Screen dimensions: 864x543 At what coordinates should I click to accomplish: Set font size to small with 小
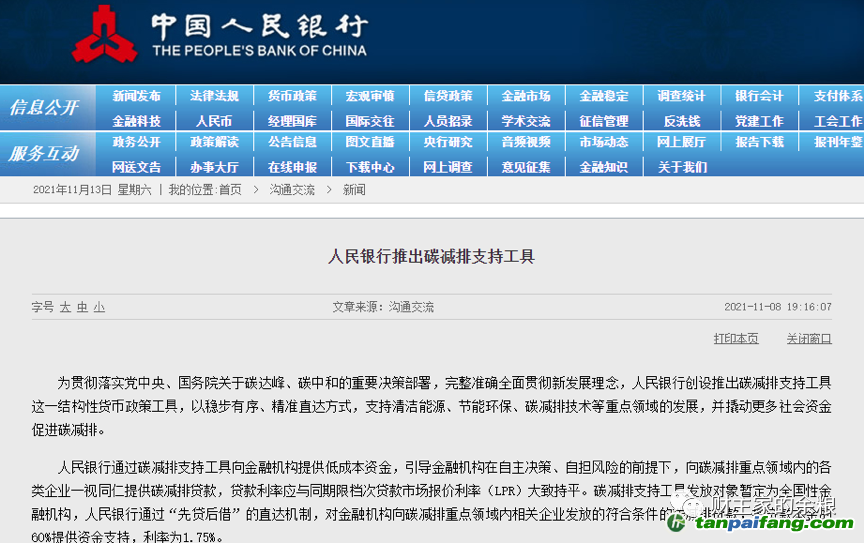pos(99,307)
